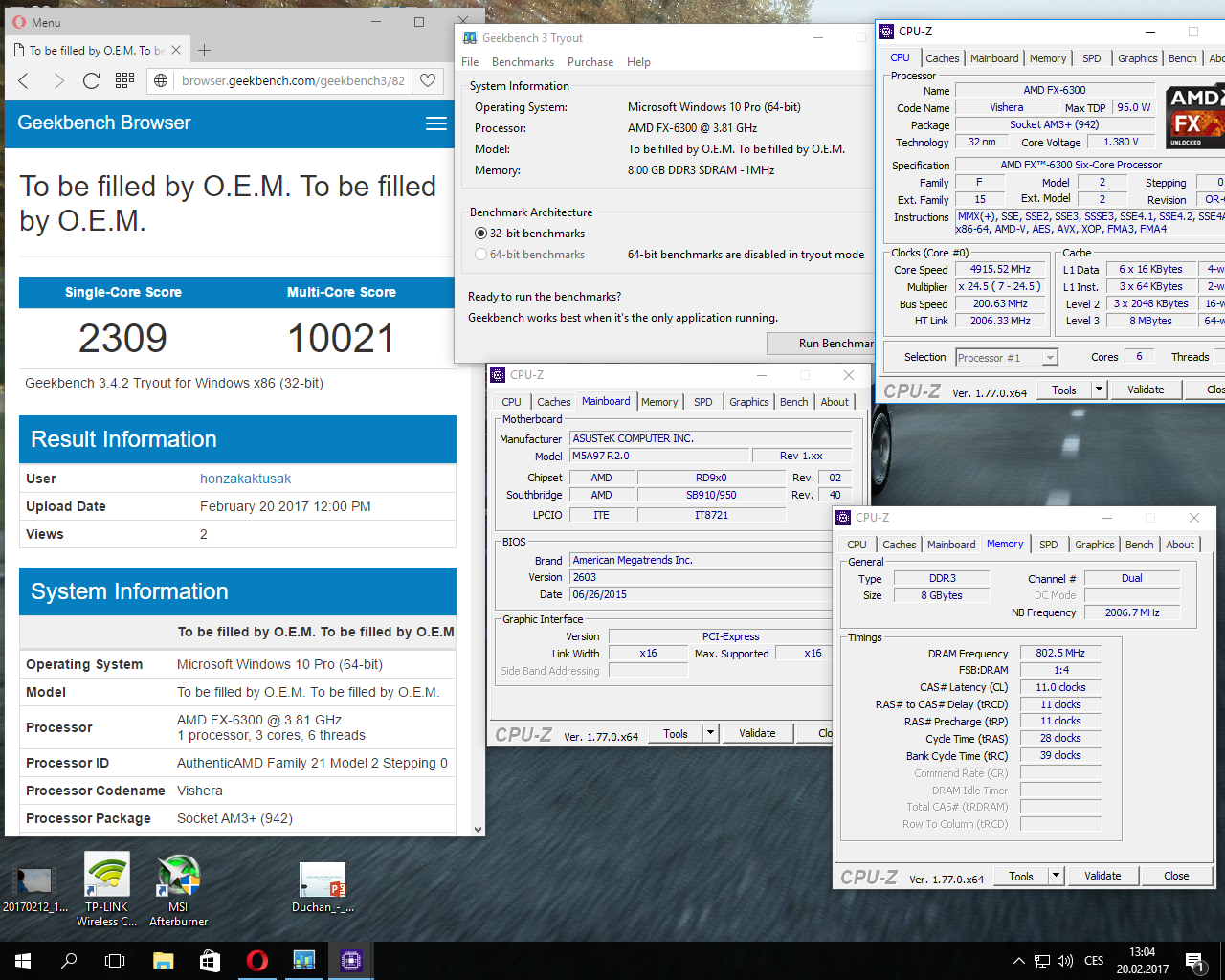This screenshot has width=1225, height=980.
Task: Expand Tools dropdown arrow in CPU tab CPU-Z window
Action: 1099,390
